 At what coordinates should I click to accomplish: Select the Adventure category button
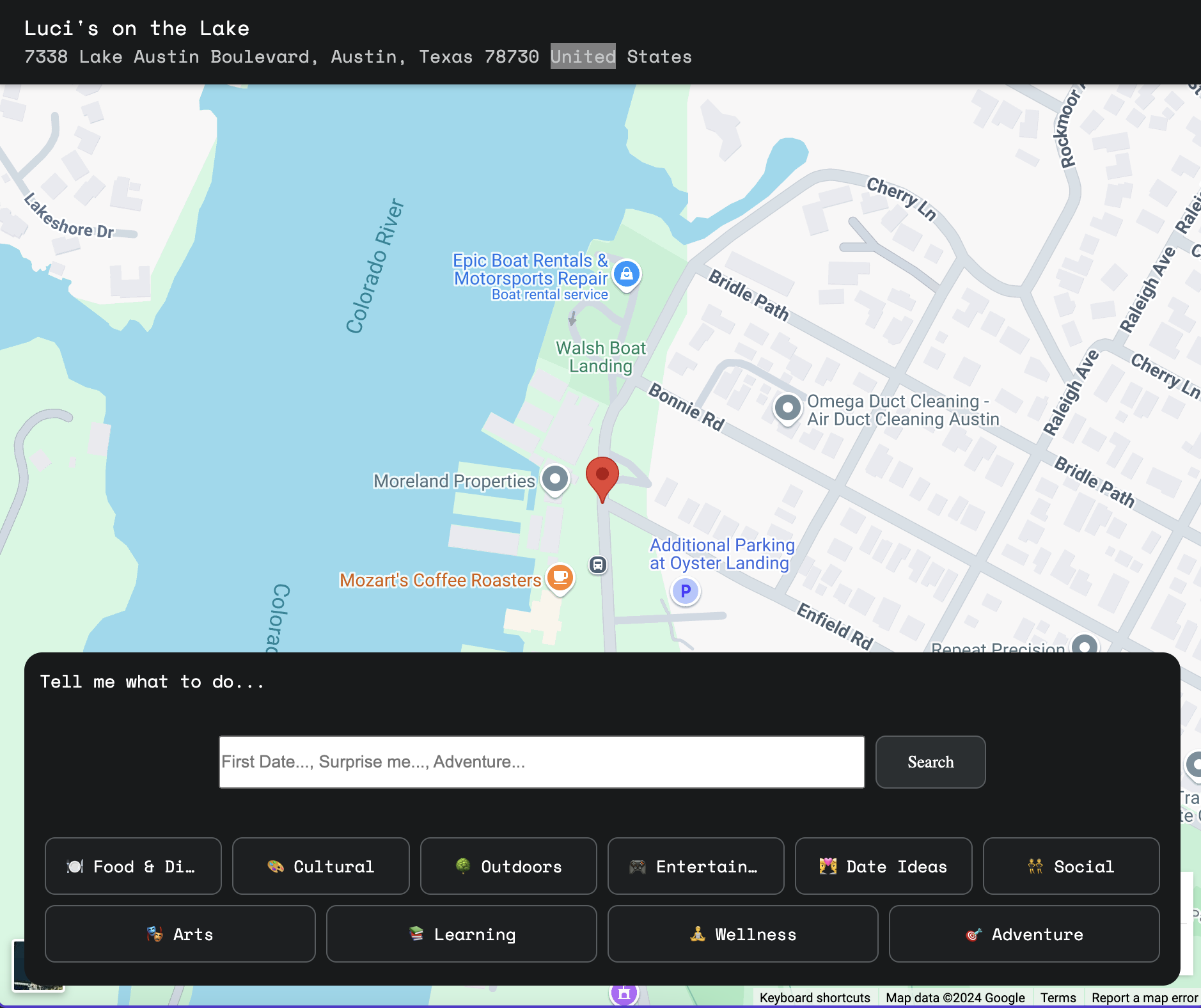1024,934
